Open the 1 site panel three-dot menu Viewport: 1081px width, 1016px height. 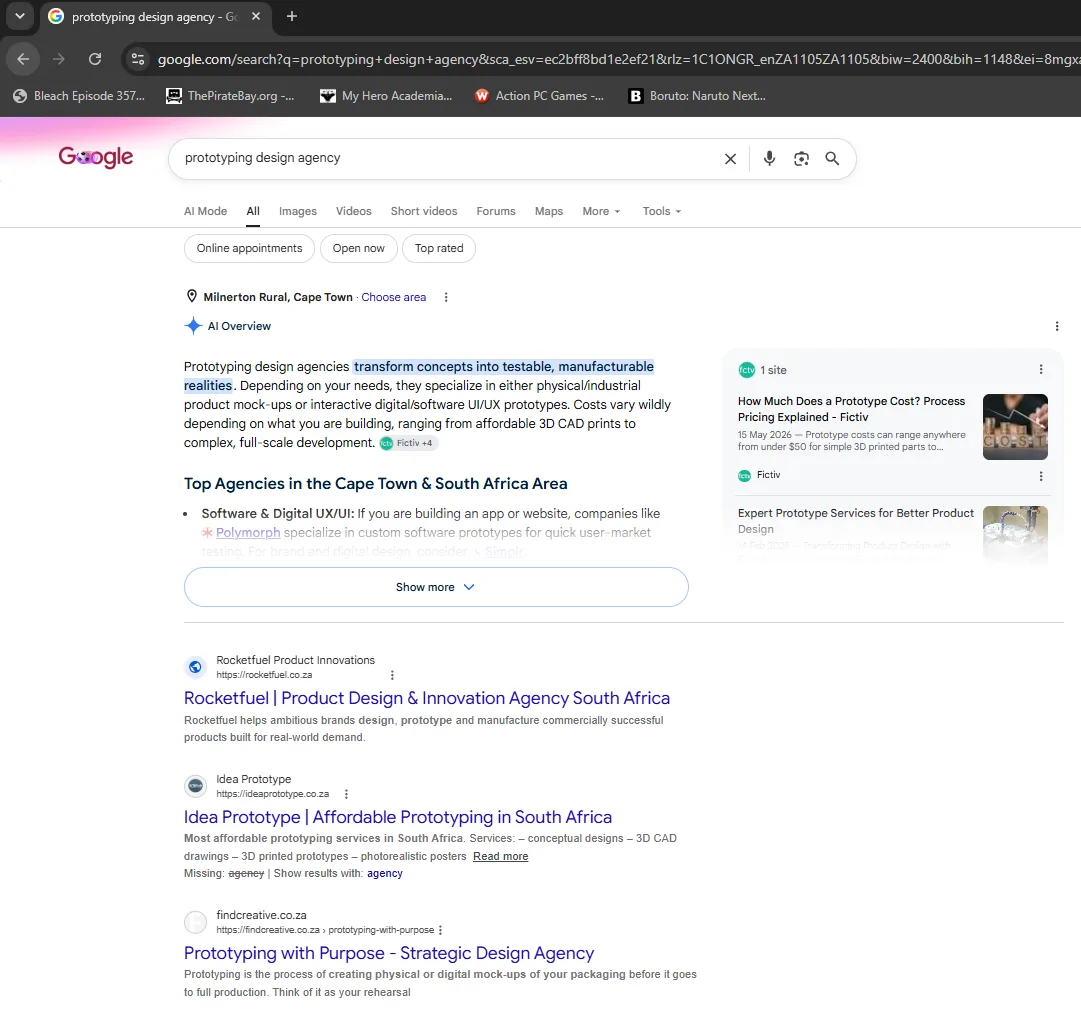point(1040,369)
